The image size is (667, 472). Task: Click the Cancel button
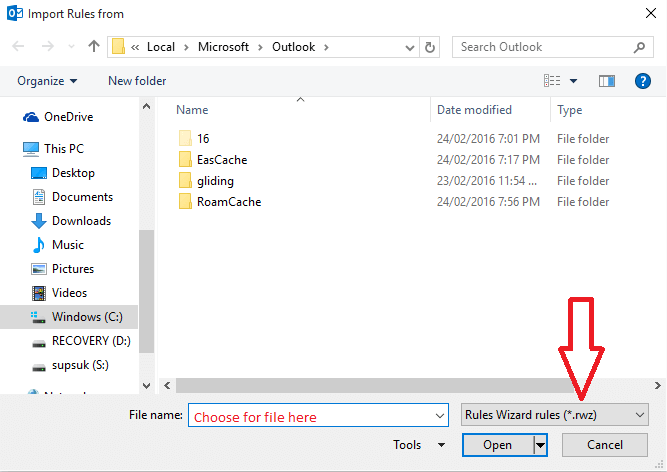tap(604, 445)
